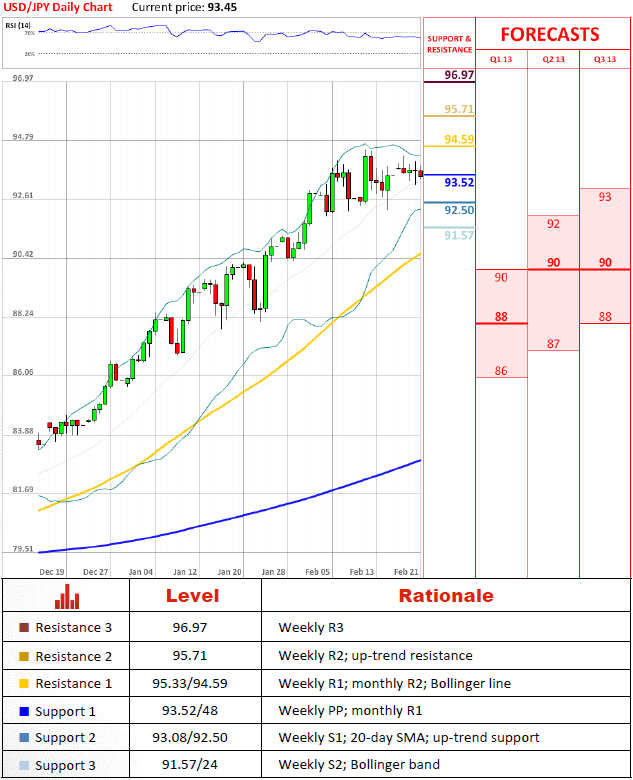Screen dimensions: 633x780
Task: Click the RSI (14) indicator label
Action: pos(18,25)
